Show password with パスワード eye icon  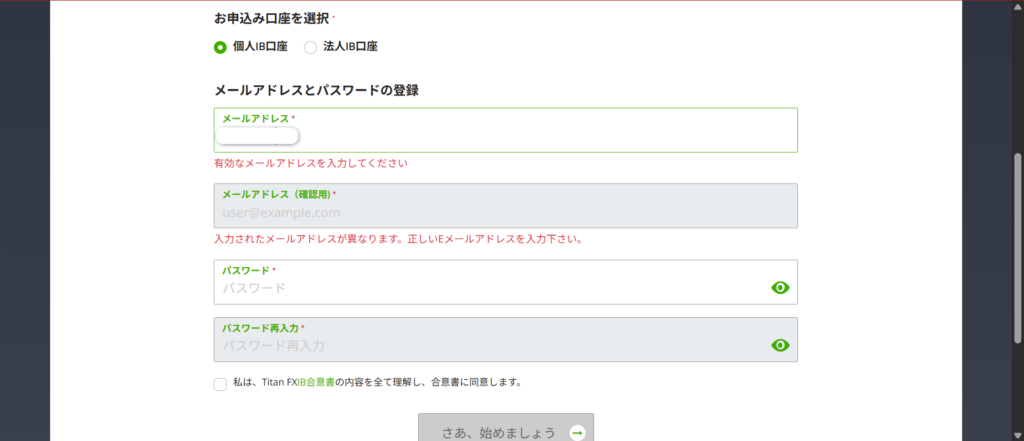click(x=780, y=287)
